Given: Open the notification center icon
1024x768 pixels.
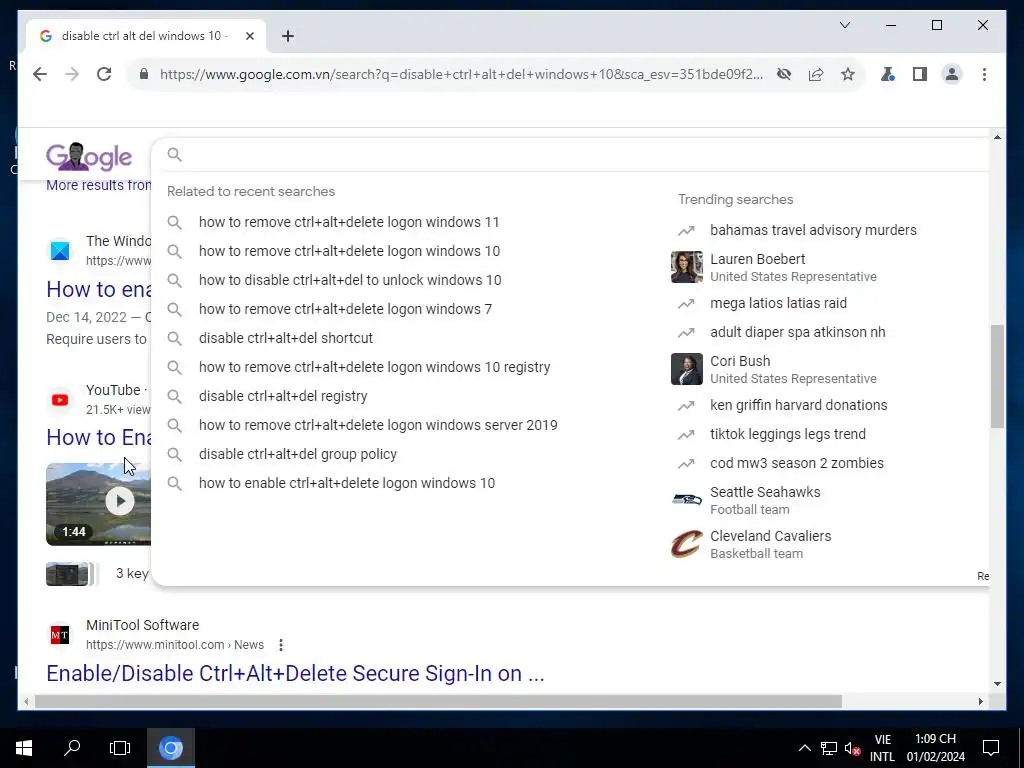Looking at the screenshot, I should (x=991, y=748).
